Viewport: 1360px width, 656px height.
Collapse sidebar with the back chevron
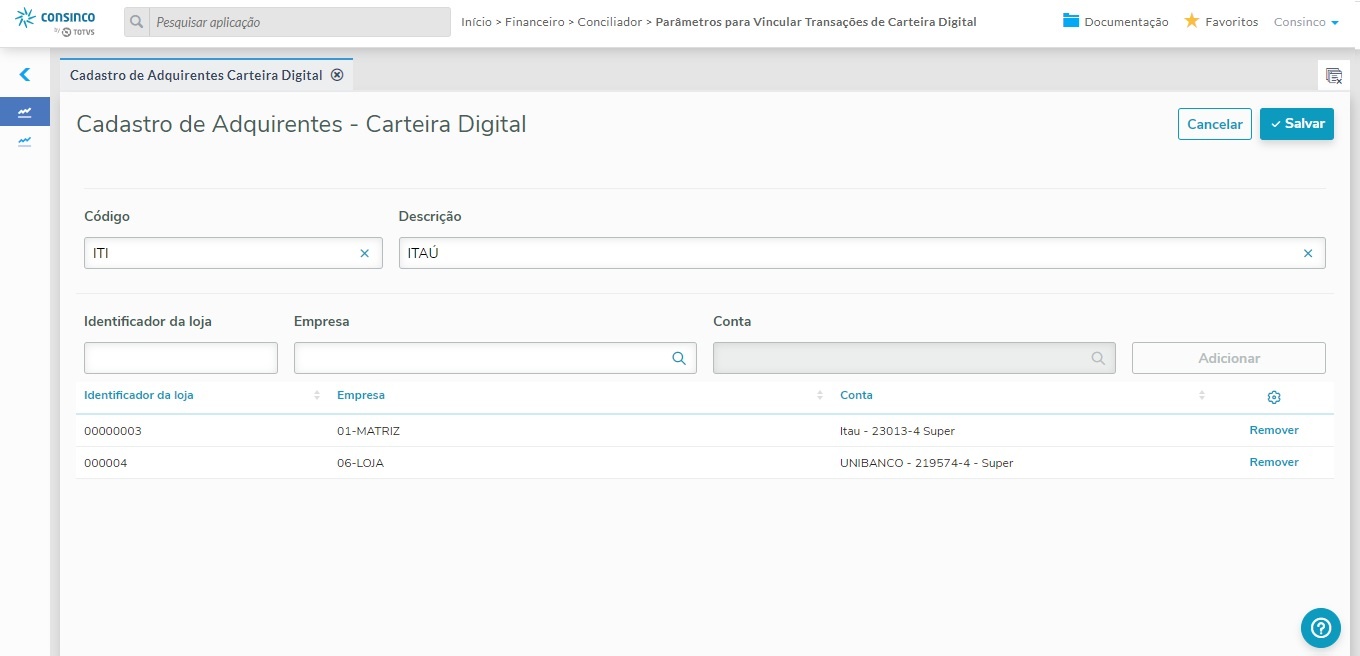[x=25, y=74]
